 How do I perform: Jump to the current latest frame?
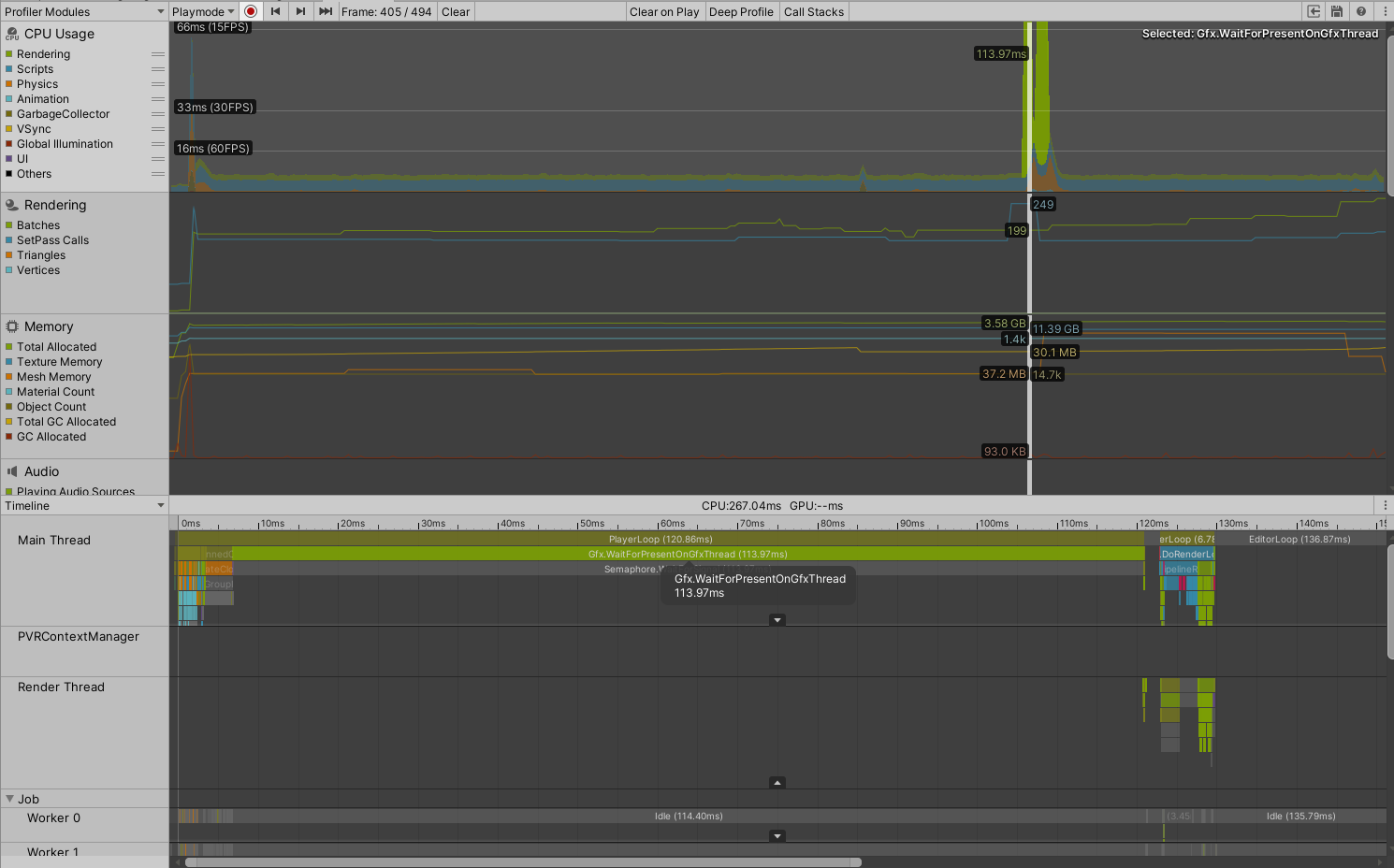tap(326, 11)
